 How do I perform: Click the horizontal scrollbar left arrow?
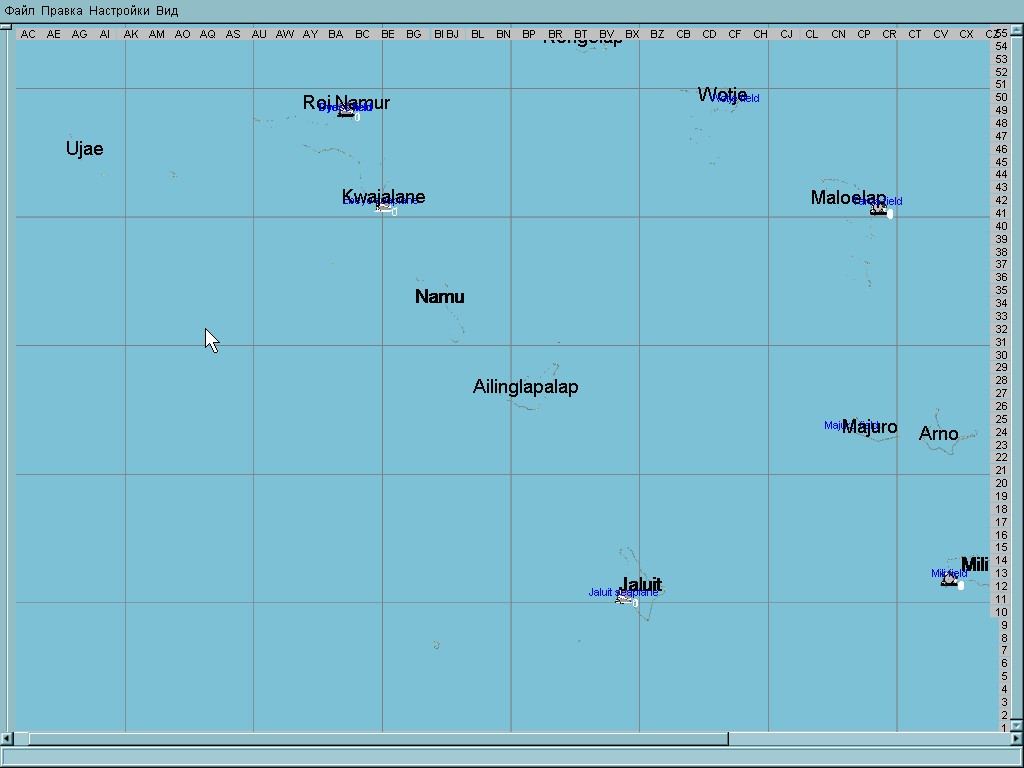tap(7, 739)
